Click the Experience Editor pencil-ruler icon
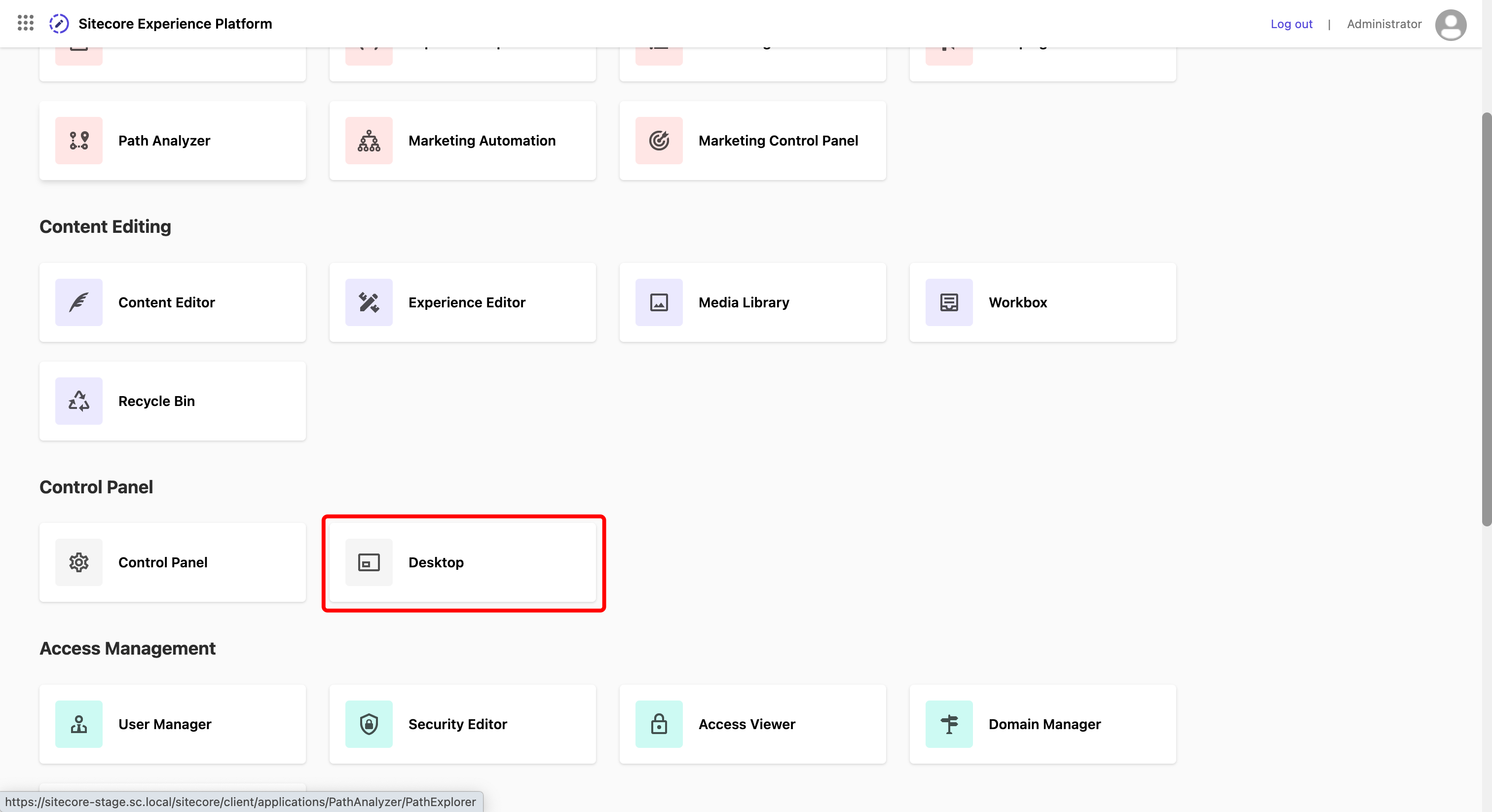The height and width of the screenshot is (812, 1492). (369, 302)
